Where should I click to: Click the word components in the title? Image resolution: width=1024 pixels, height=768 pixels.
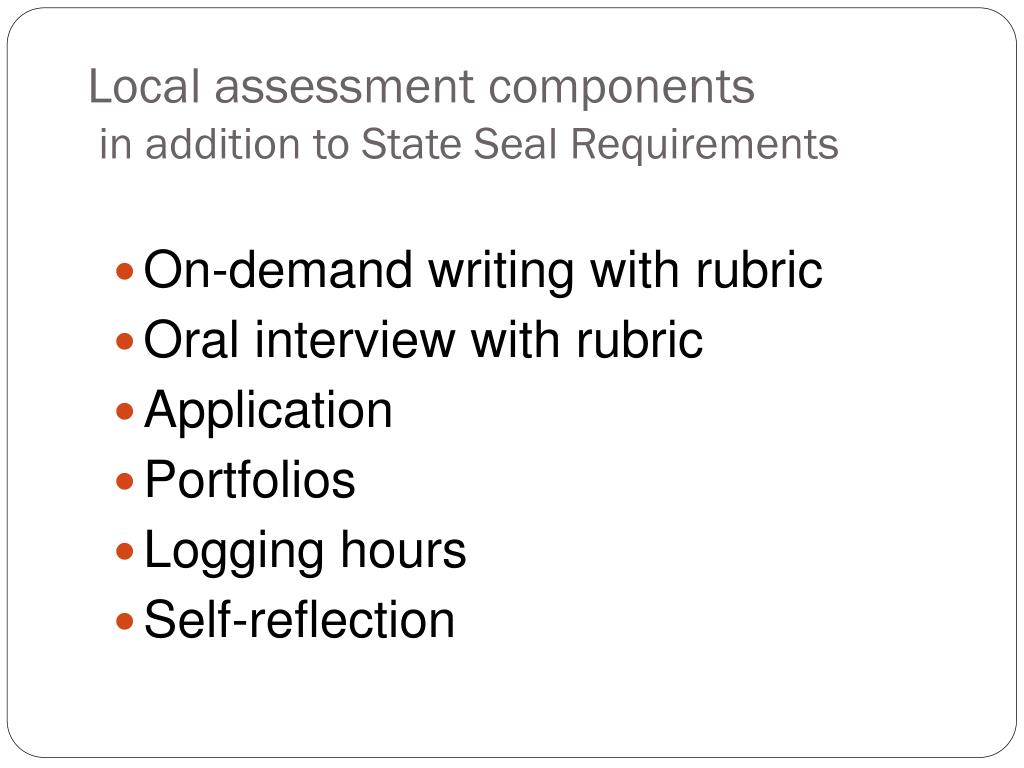622,89
